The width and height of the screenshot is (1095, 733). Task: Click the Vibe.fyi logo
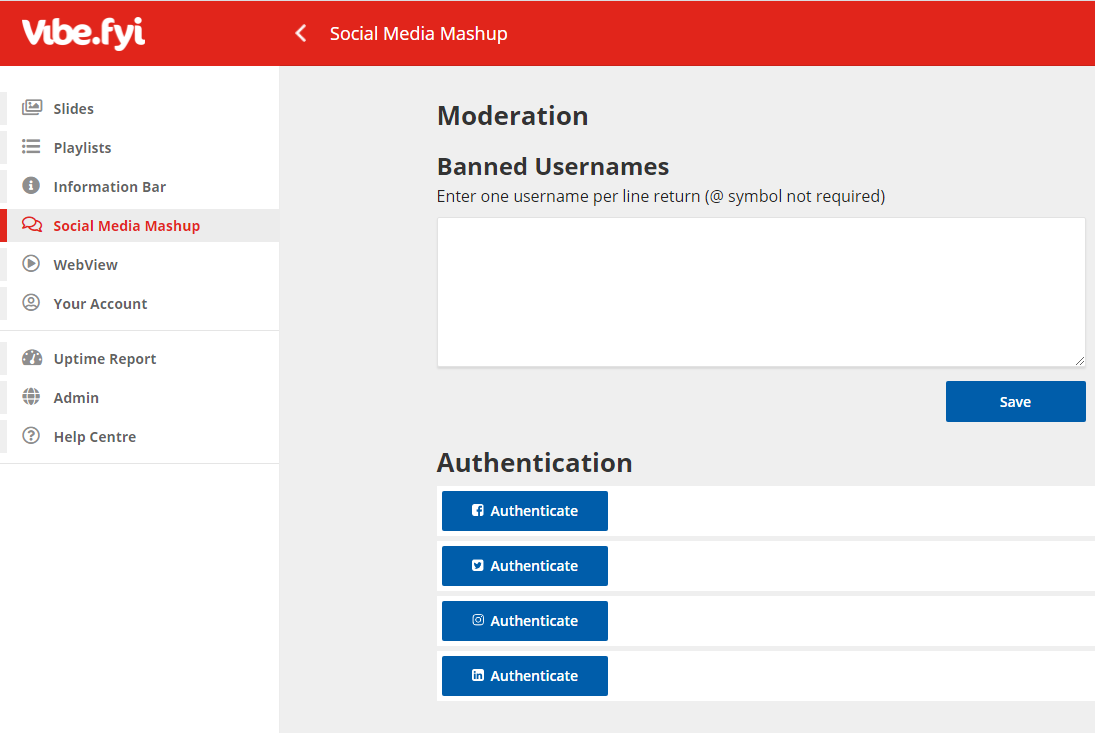(83, 33)
